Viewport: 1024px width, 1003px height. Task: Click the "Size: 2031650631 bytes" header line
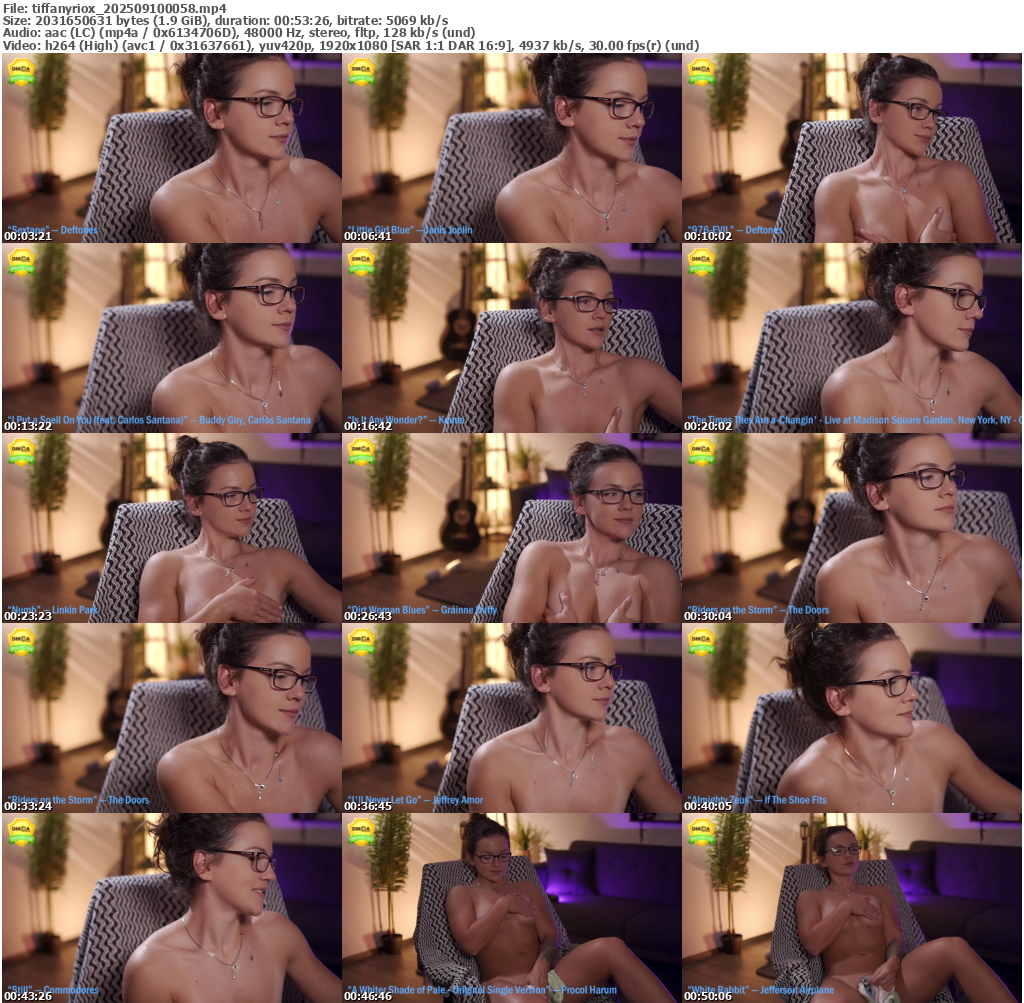point(225,21)
